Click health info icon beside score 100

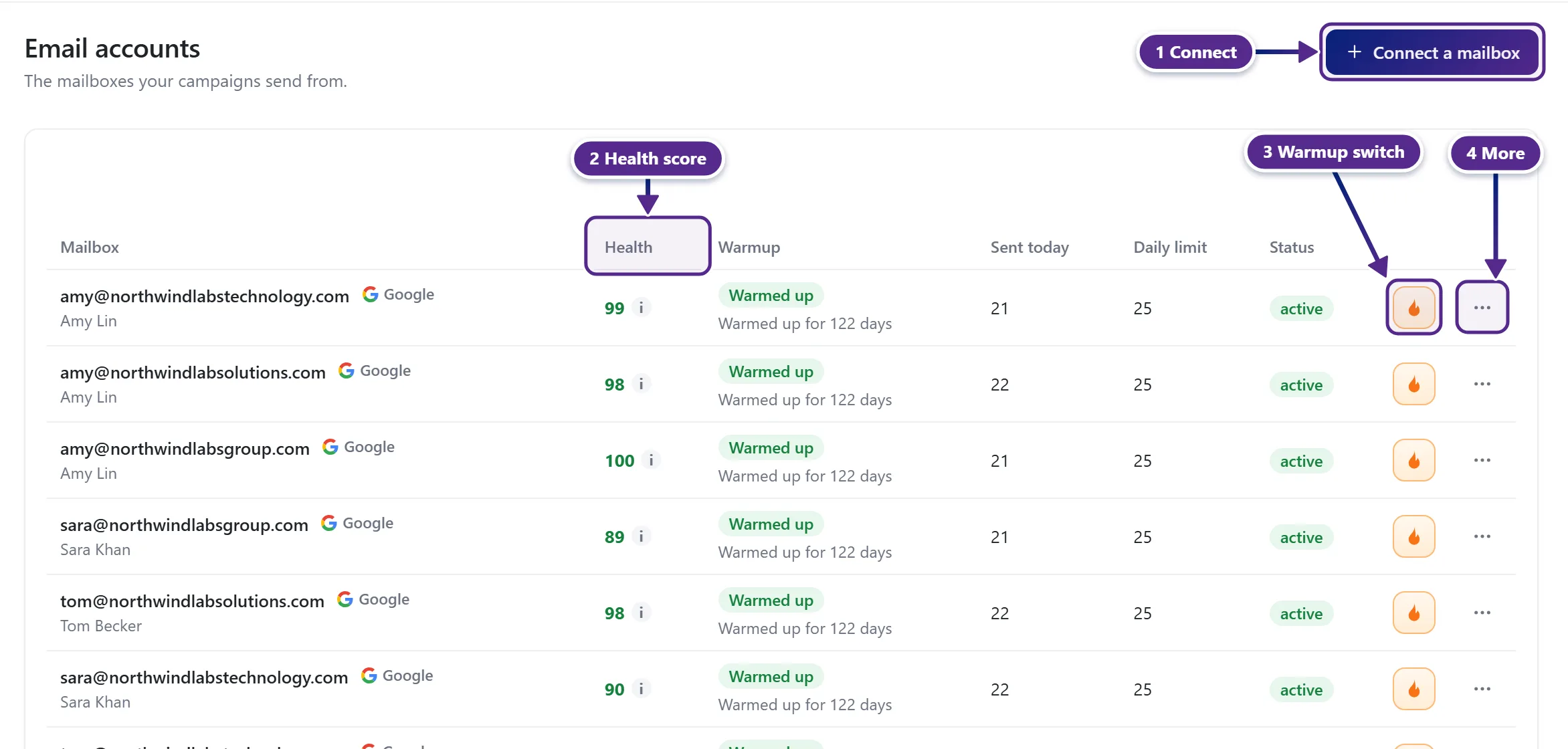tap(651, 460)
